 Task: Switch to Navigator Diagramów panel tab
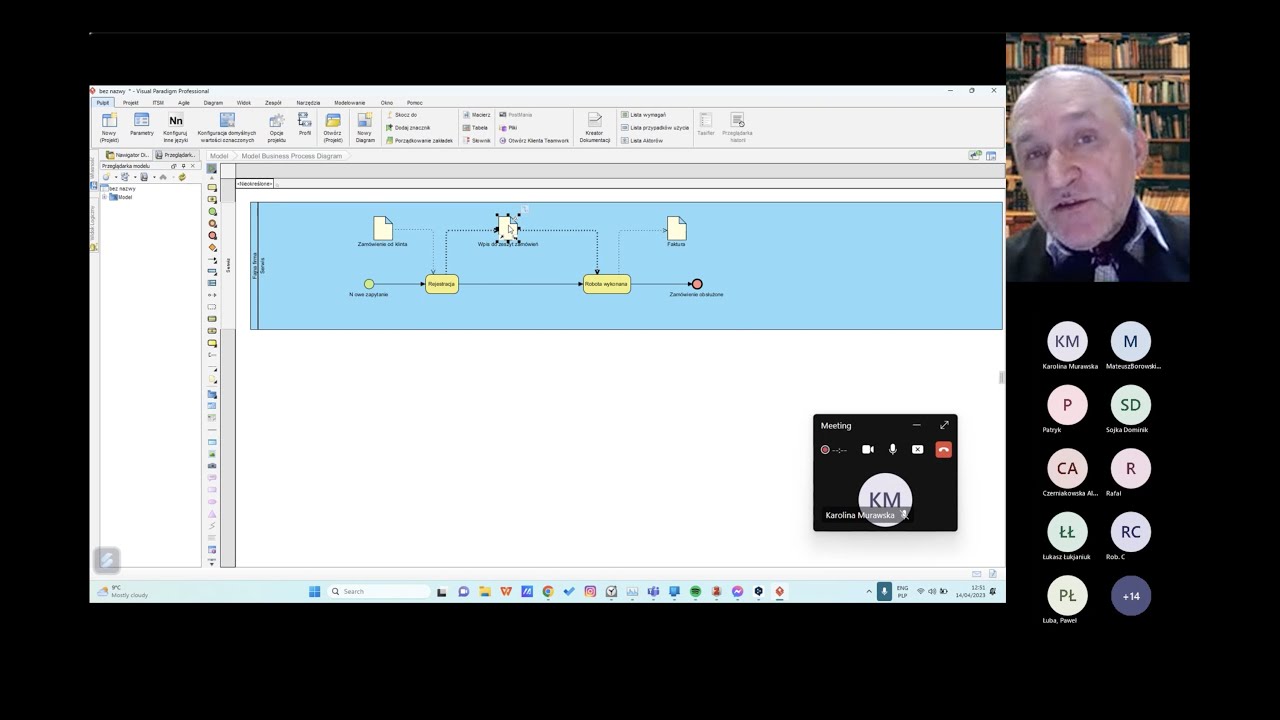pyautogui.click(x=128, y=155)
